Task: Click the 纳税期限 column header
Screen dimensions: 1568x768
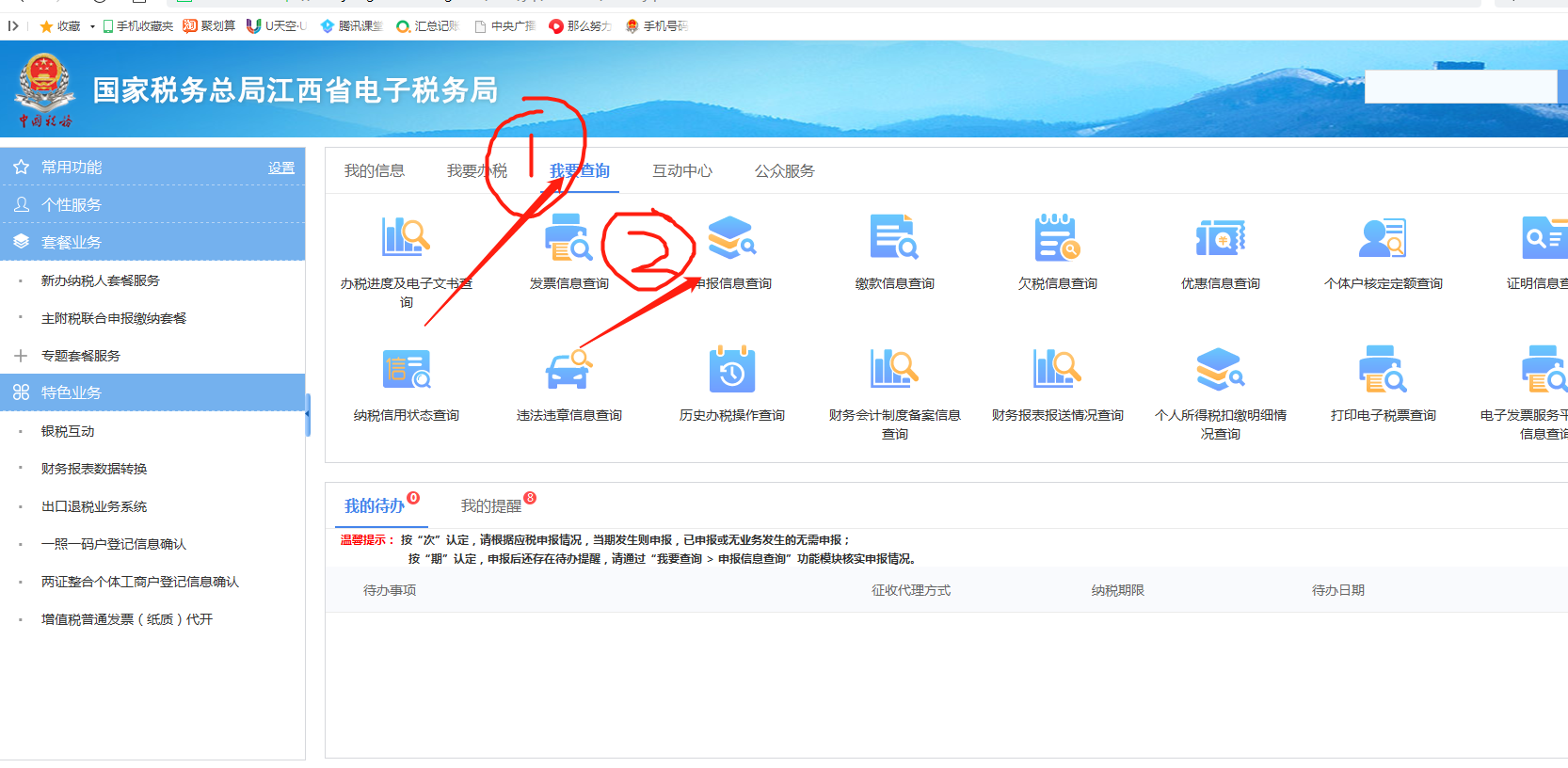Action: (x=1118, y=590)
